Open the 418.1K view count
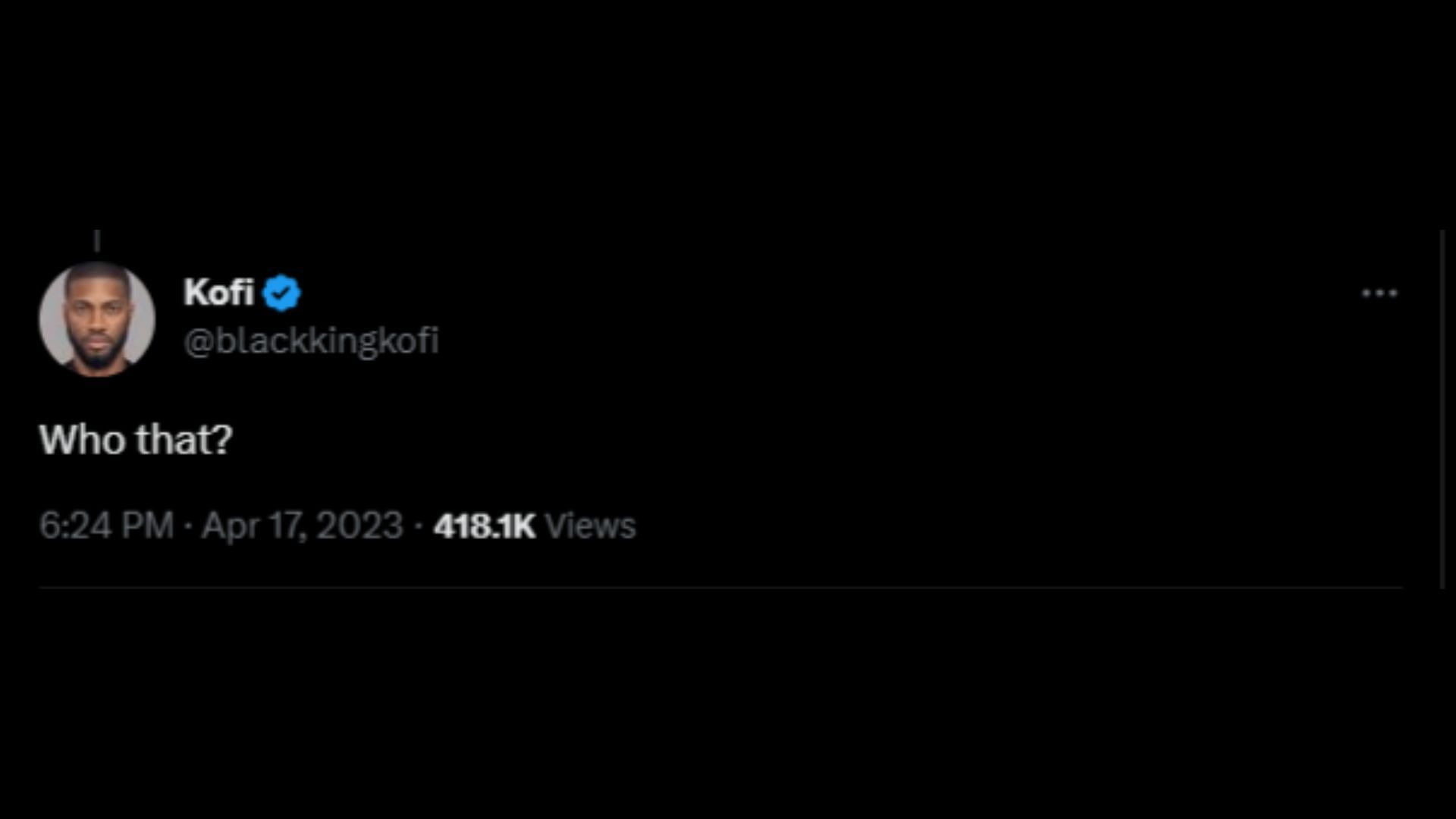This screenshot has width=1456, height=819. pyautogui.click(x=485, y=526)
